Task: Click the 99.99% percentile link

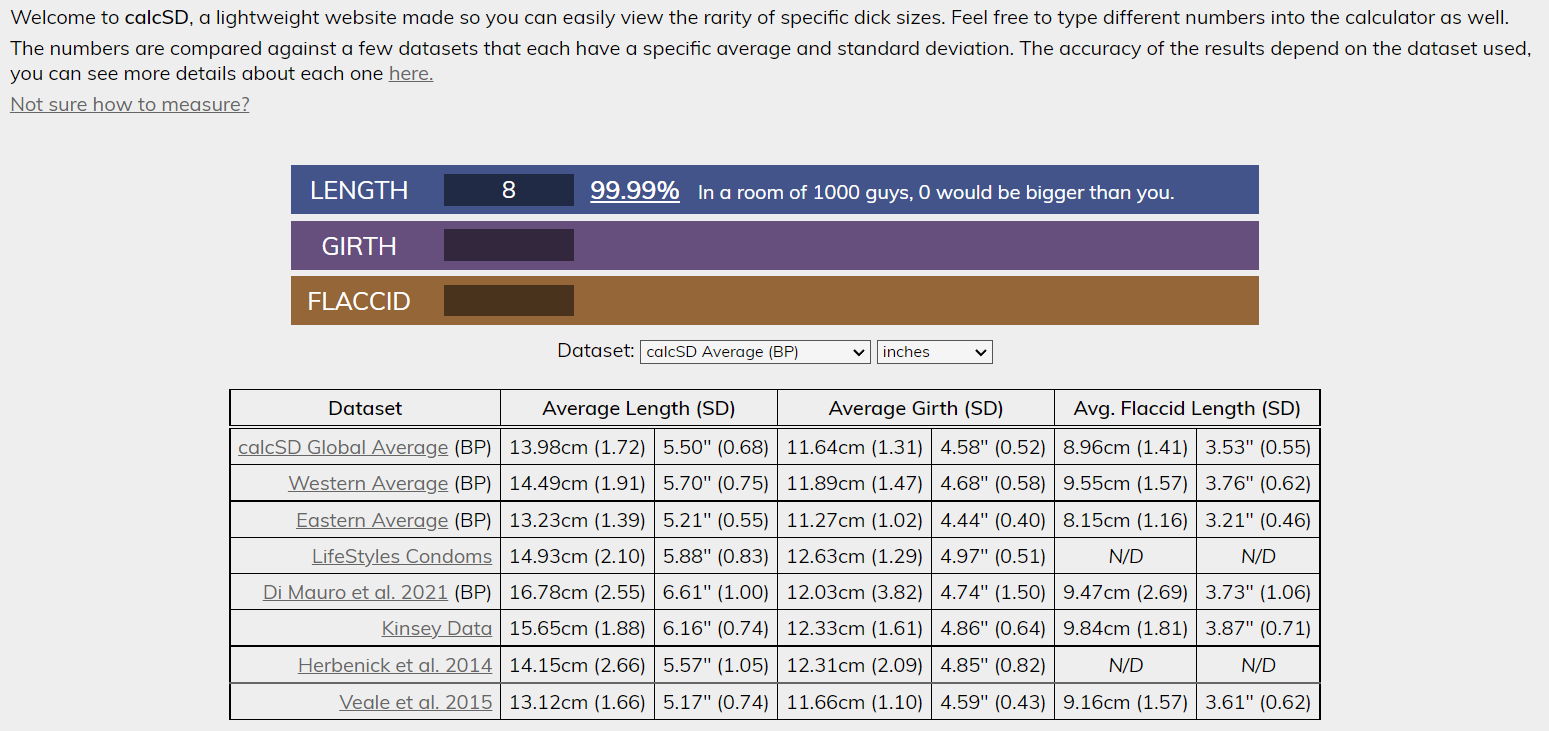Action: (635, 191)
